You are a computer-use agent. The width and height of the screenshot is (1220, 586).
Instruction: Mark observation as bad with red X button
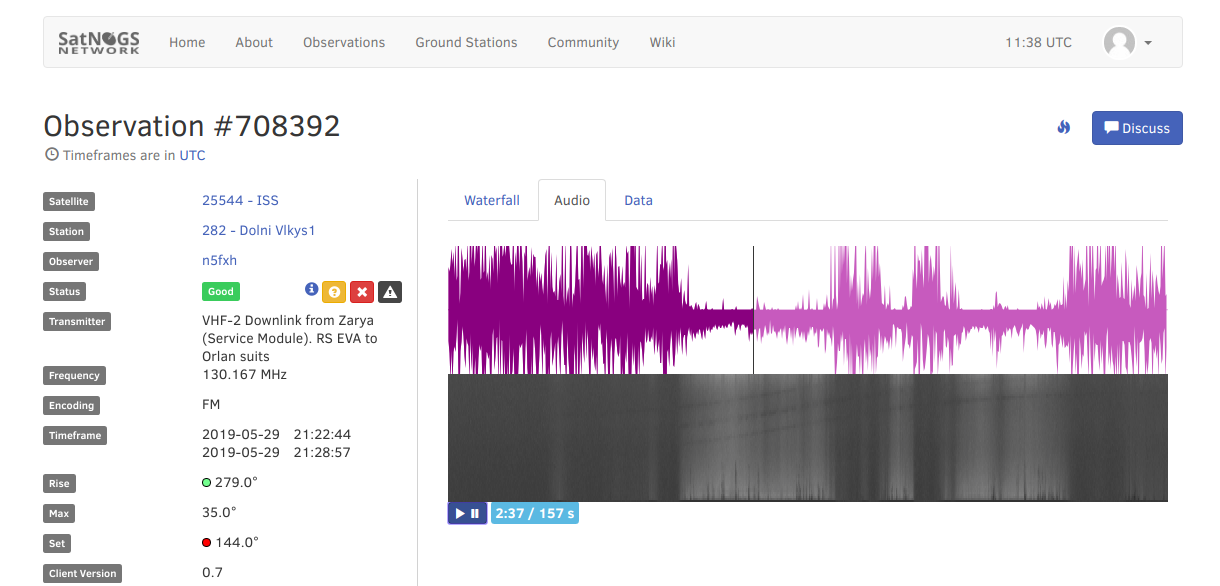pos(363,292)
